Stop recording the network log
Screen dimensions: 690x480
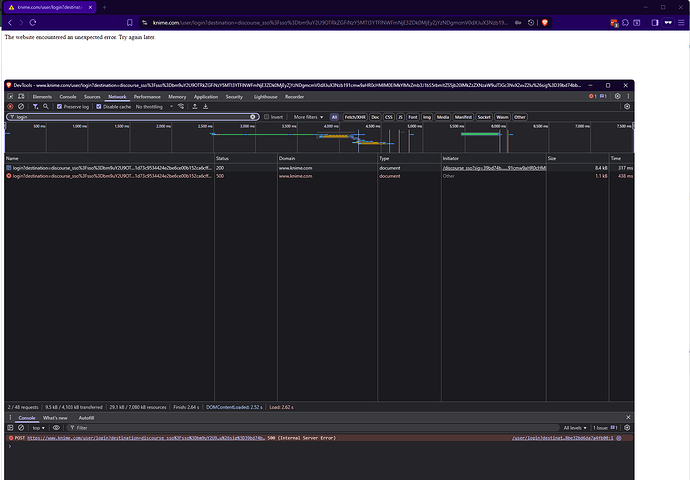pos(11,106)
